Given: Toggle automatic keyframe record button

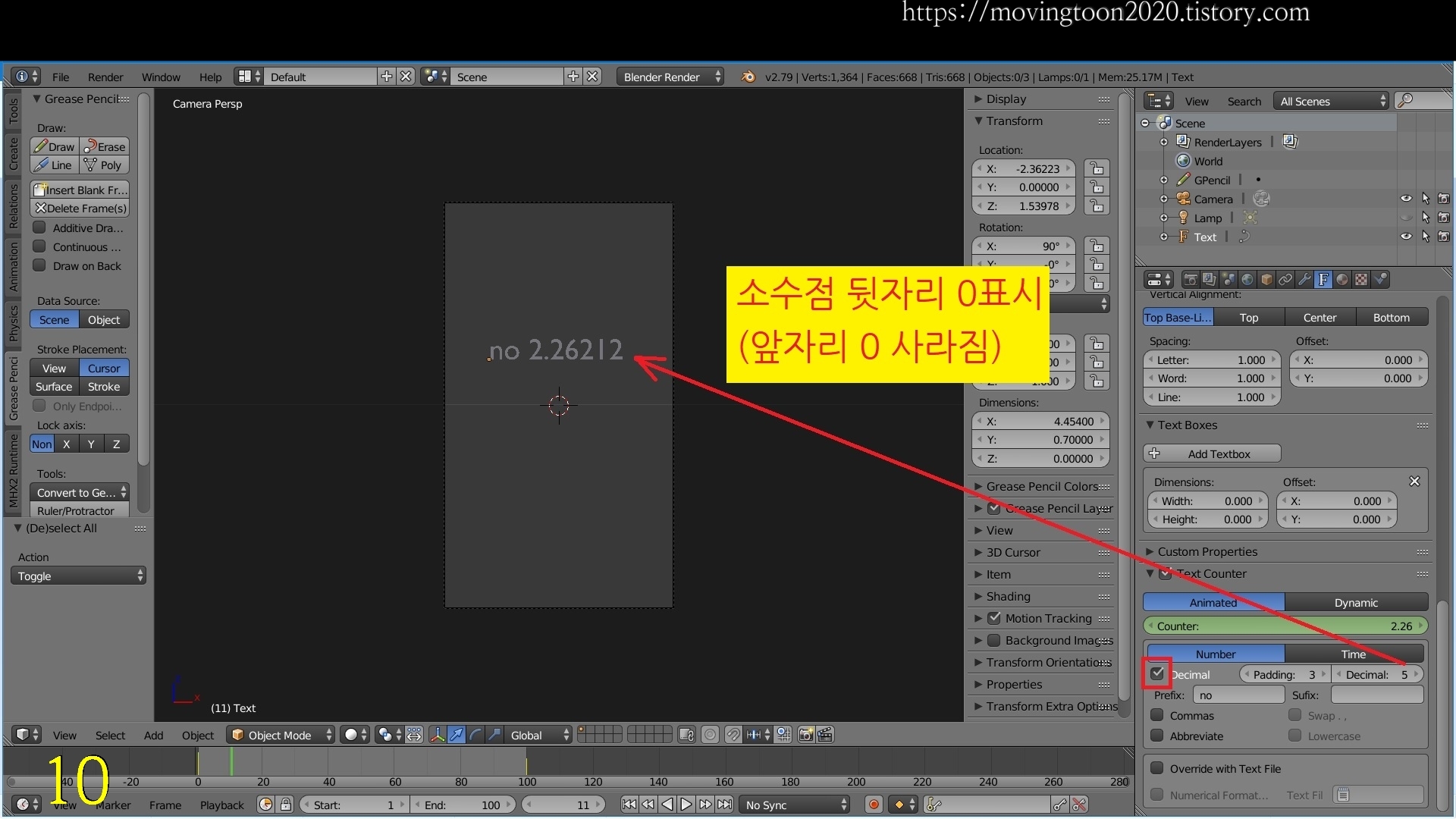Looking at the screenshot, I should coord(874,805).
